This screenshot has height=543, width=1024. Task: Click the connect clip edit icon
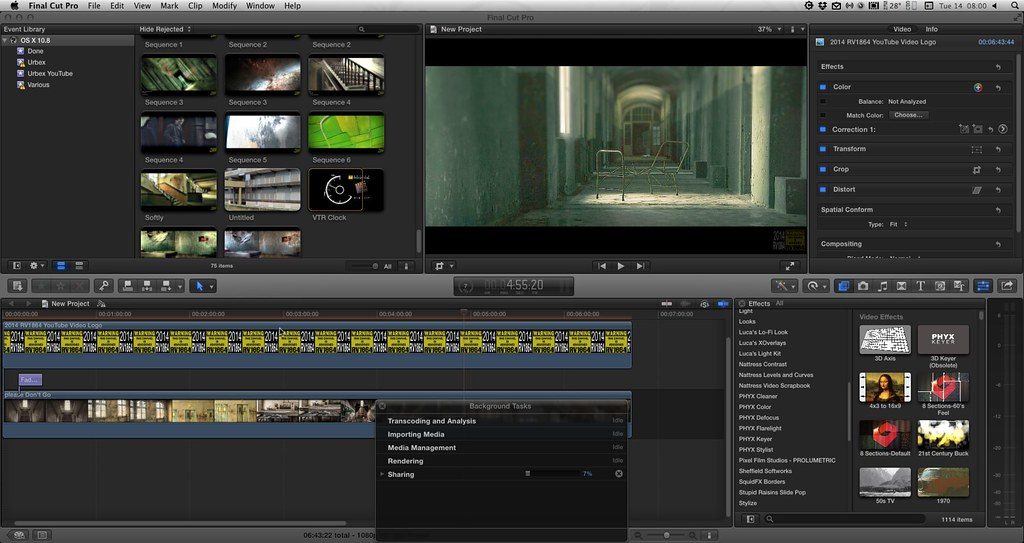129,286
